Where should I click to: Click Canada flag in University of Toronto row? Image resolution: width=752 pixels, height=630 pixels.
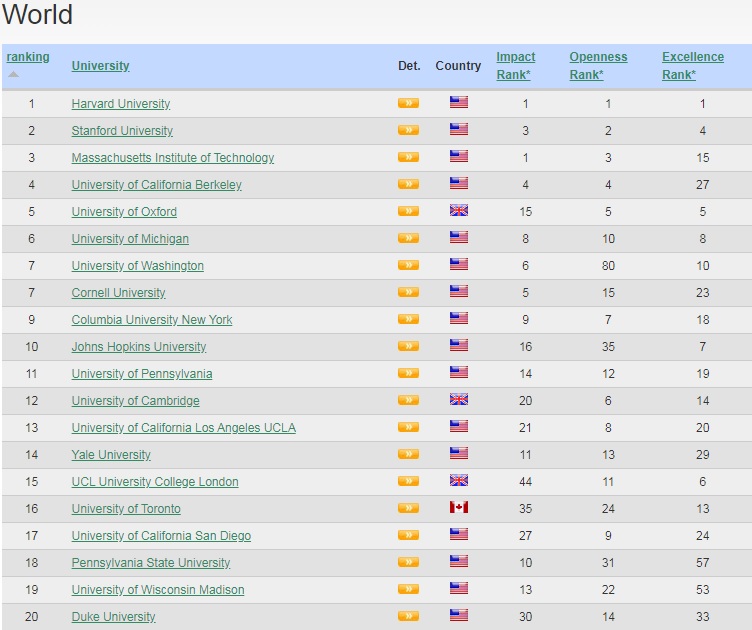[x=458, y=507]
